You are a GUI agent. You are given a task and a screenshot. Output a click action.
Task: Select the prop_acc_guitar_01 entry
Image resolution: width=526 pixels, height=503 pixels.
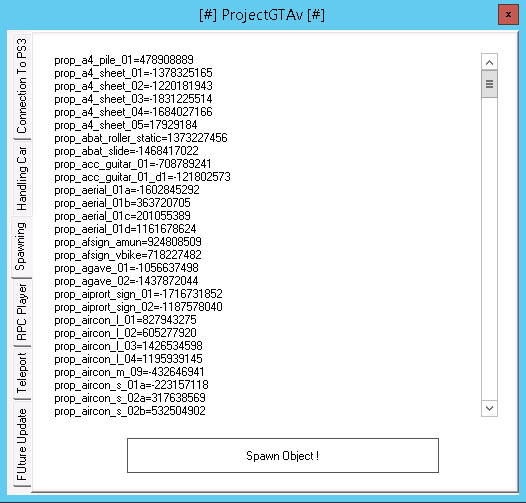[133, 164]
